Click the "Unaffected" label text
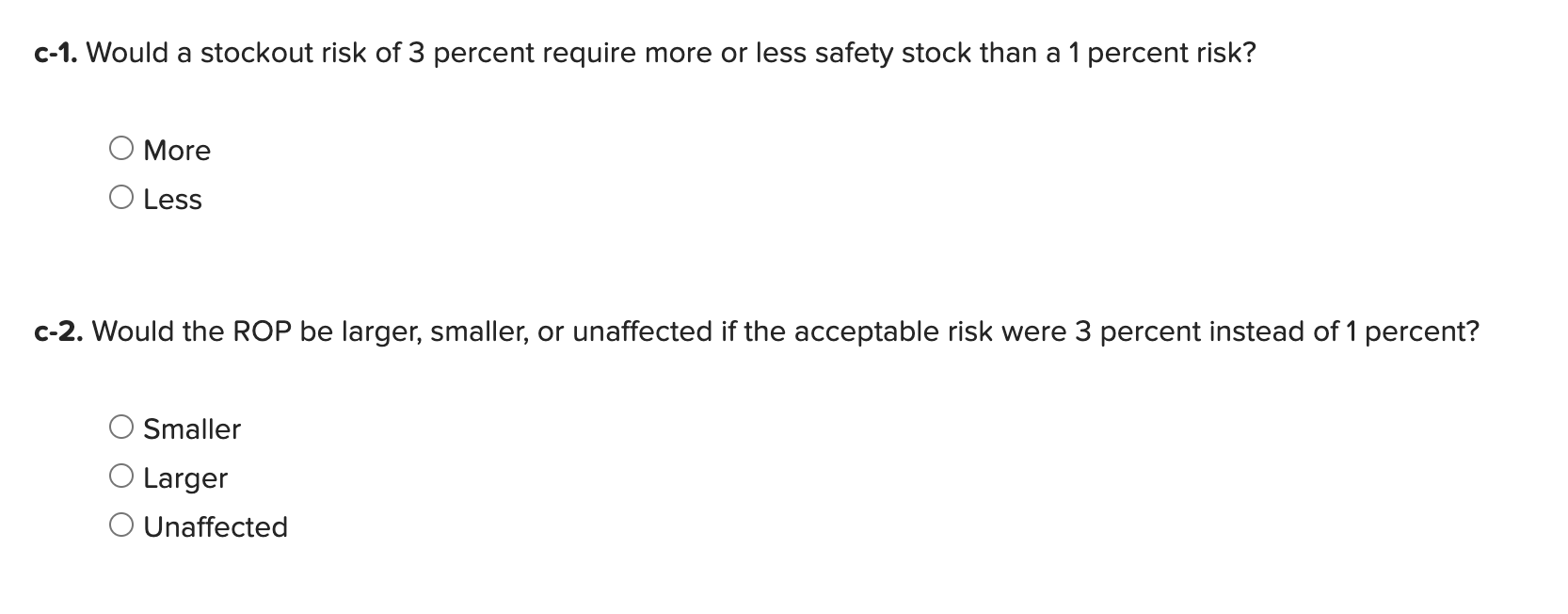The image size is (1568, 614). [216, 526]
